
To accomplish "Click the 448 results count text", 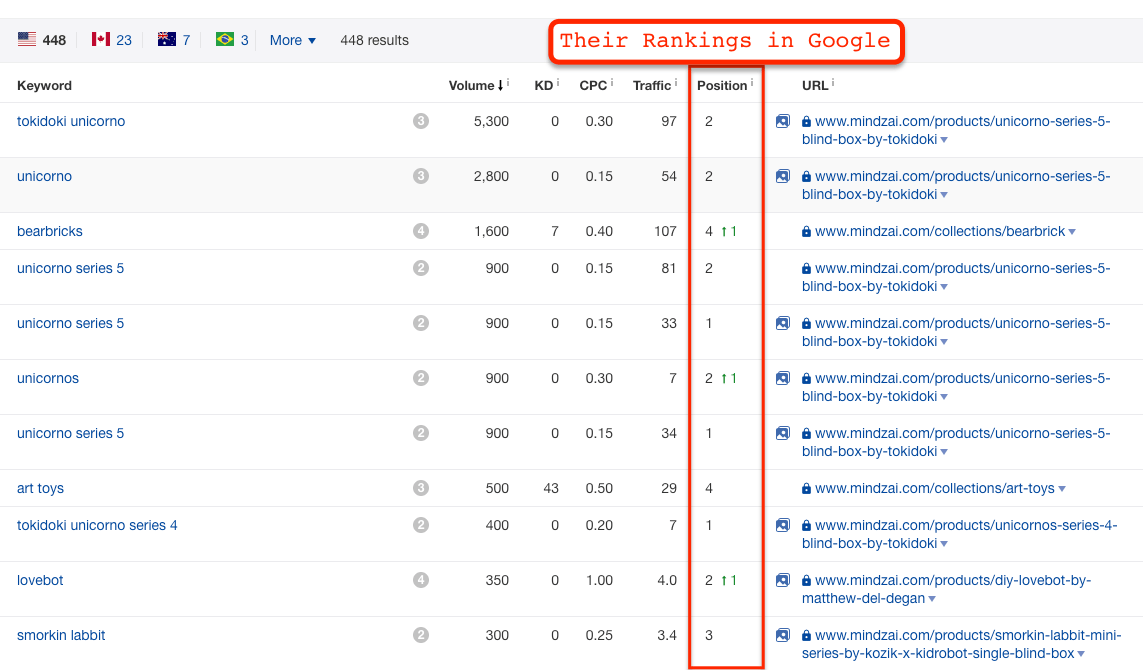I will pos(374,40).
